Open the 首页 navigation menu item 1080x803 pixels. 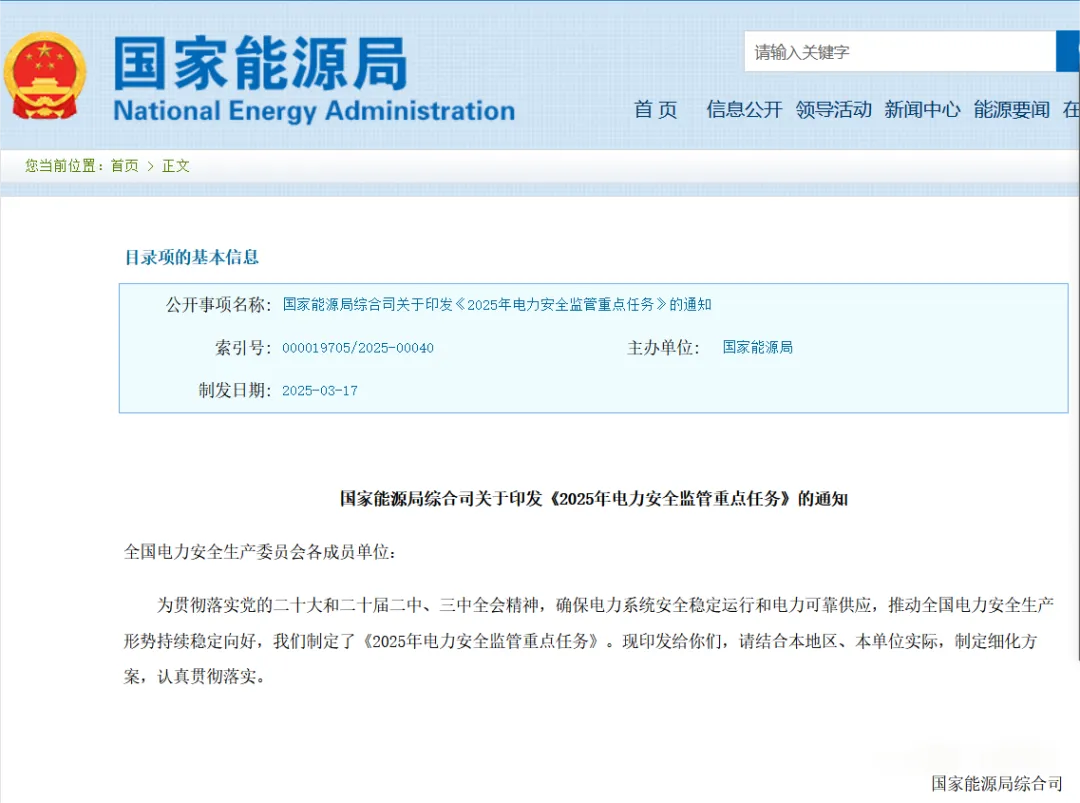pos(655,110)
